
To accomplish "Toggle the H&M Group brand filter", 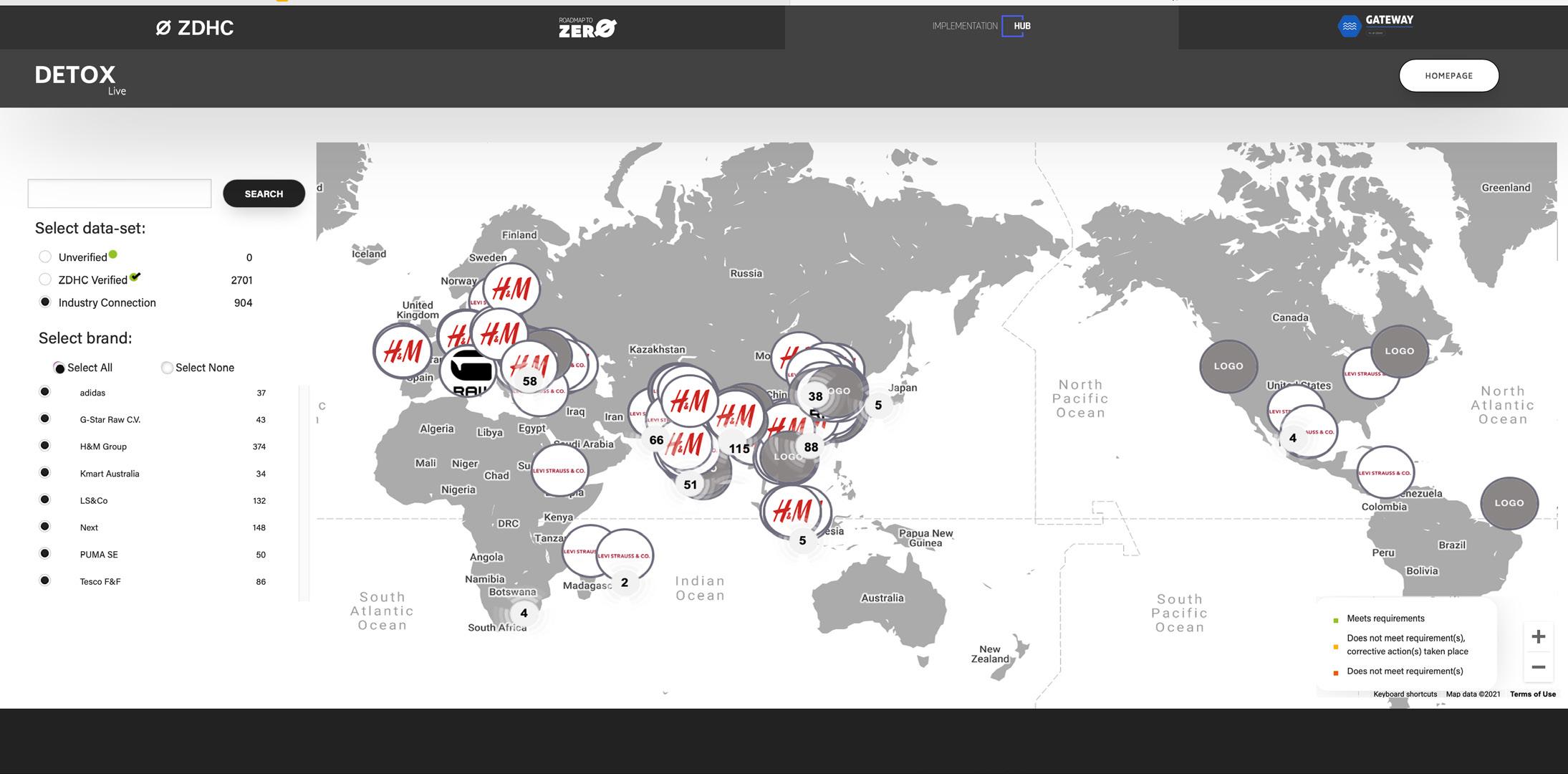I will point(45,446).
